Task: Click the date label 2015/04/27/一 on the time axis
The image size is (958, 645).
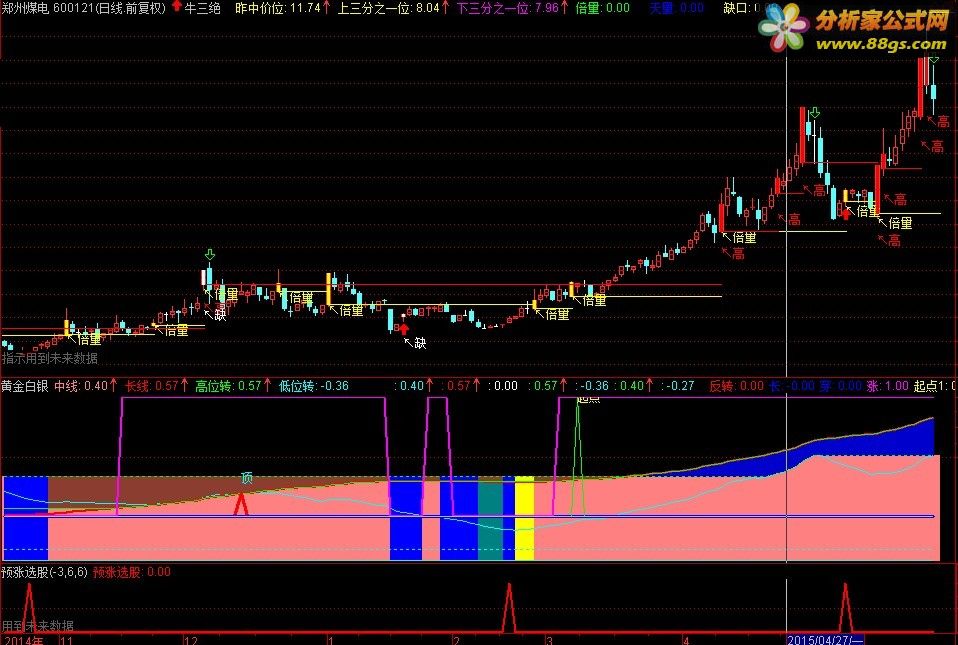Action: 825,640
